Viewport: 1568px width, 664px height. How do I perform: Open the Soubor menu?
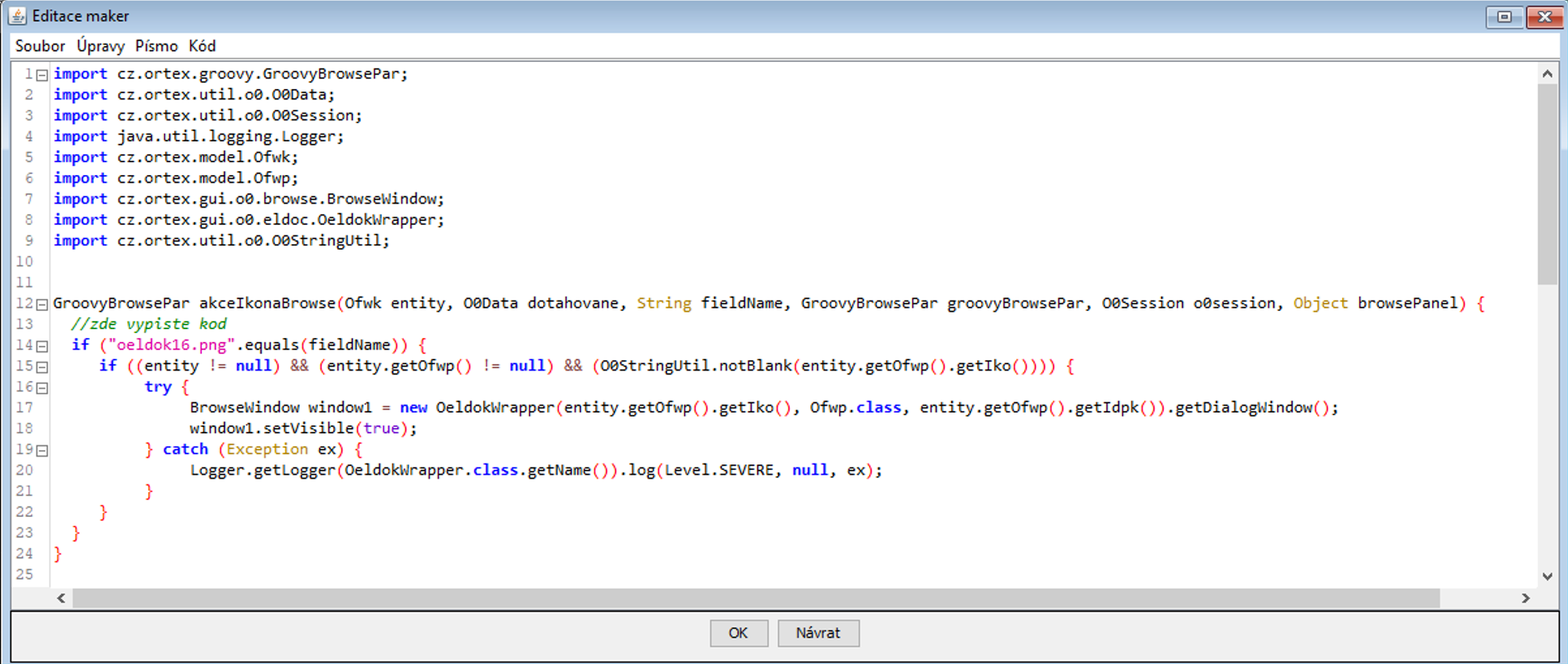[40, 46]
